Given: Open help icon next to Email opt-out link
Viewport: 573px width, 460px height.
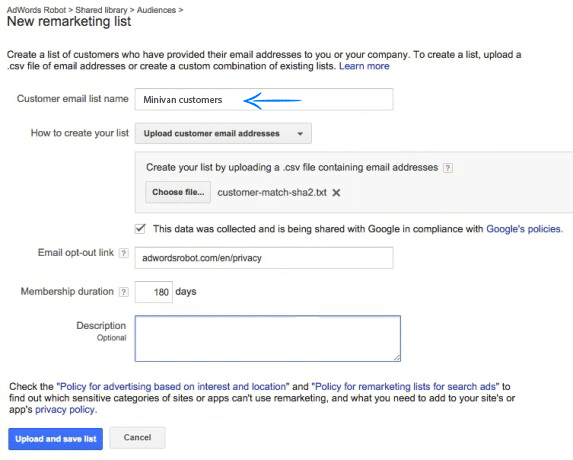Looking at the screenshot, I should coord(124,253).
